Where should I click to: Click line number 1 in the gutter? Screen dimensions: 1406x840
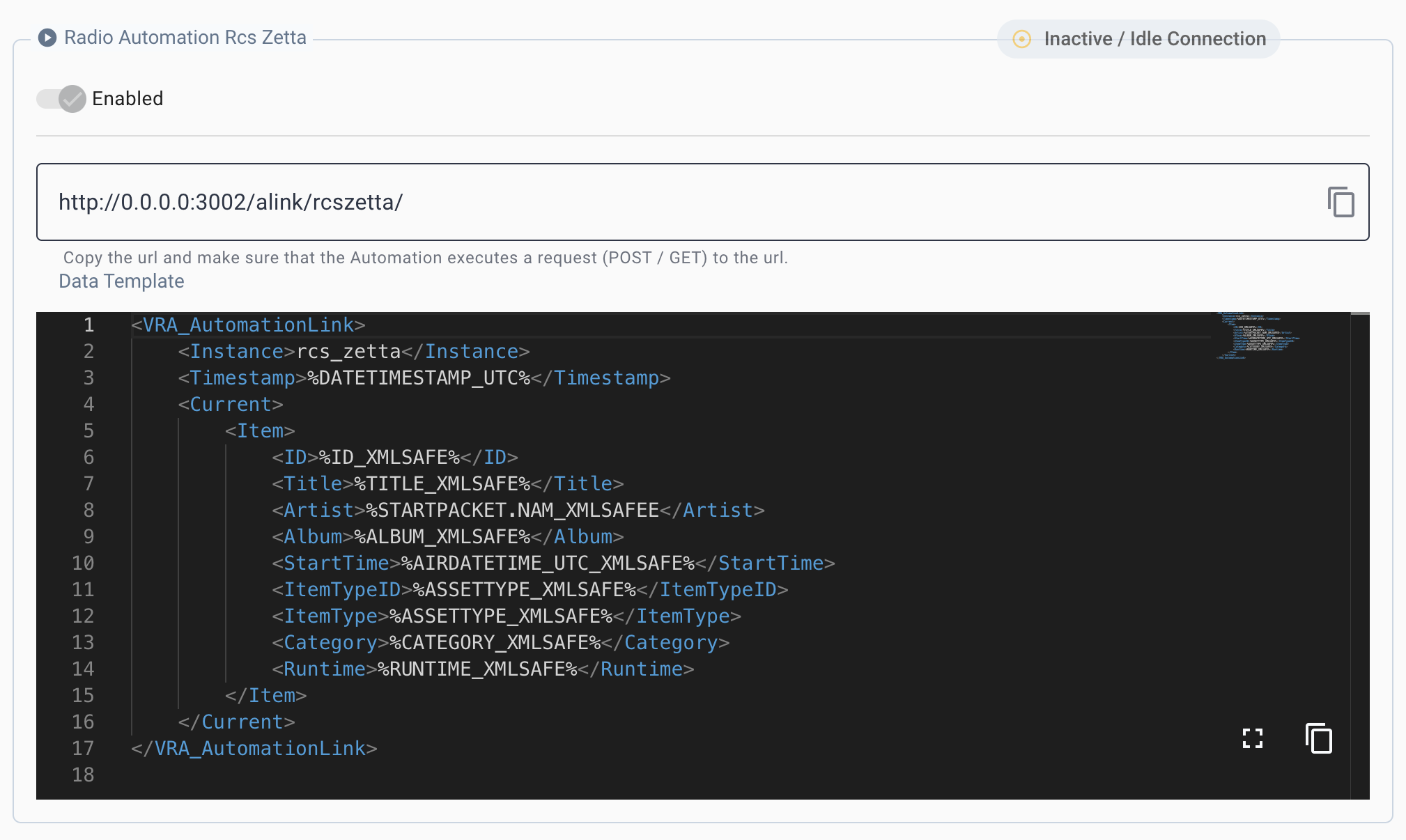click(88, 325)
